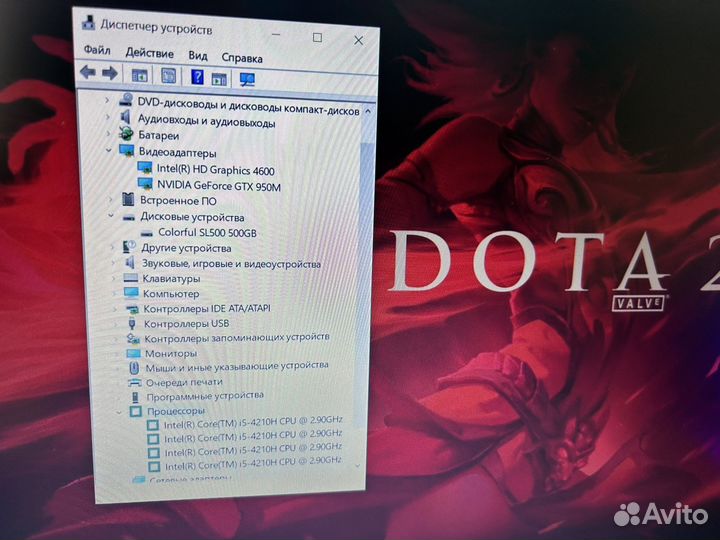Select the first Intel Core i5-4210H processor entry
Viewport: 720px width, 540px height.
click(x=253, y=422)
